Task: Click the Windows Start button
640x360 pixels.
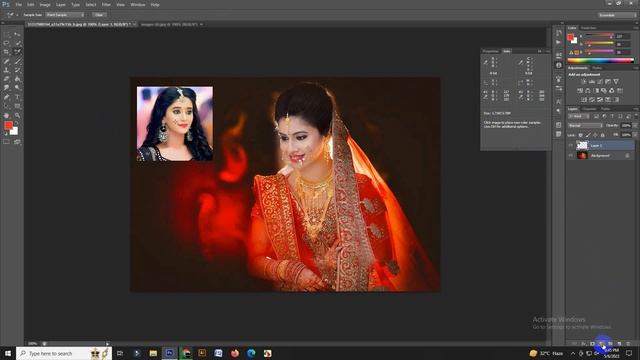Action: coord(8,353)
